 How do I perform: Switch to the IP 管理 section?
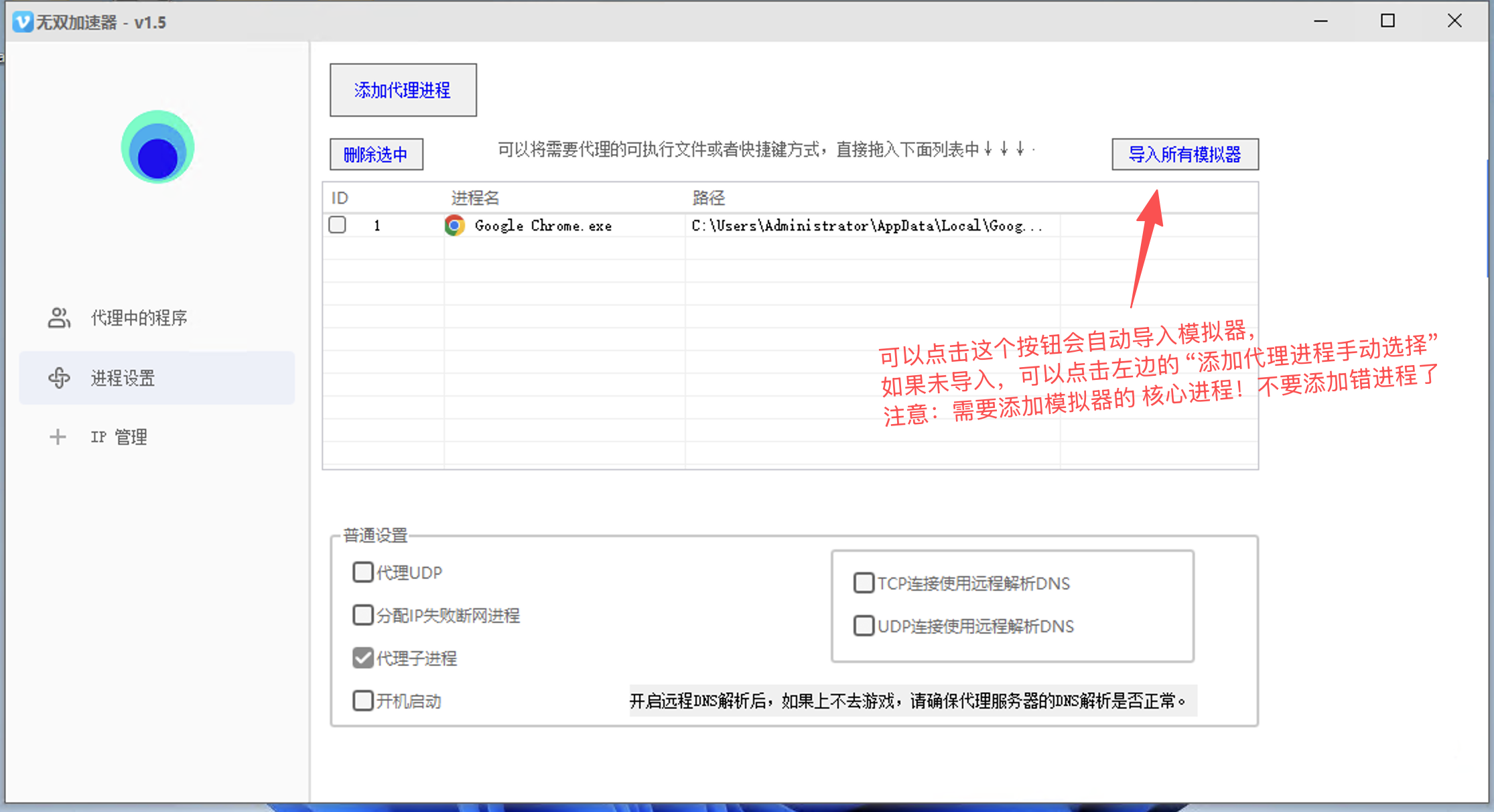(x=118, y=436)
